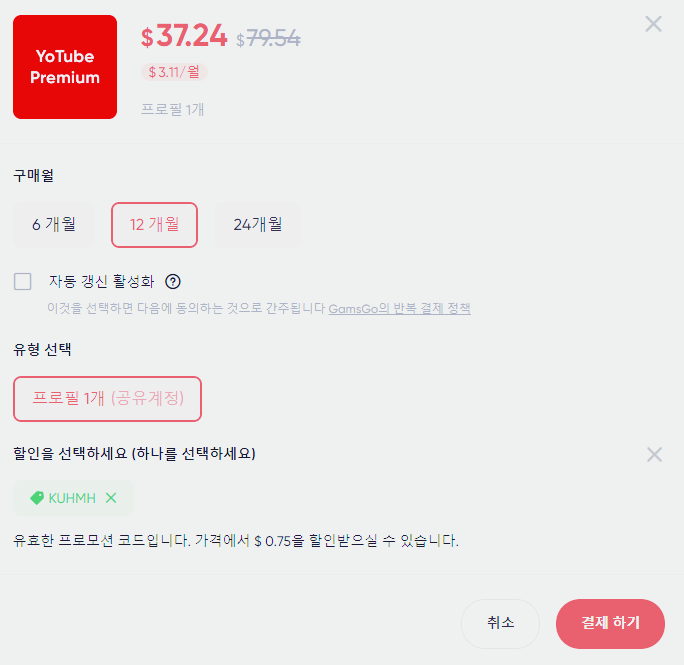This screenshot has width=684, height=665.
Task: Click the 프로필 1개 subtitle text
Action: (172, 109)
